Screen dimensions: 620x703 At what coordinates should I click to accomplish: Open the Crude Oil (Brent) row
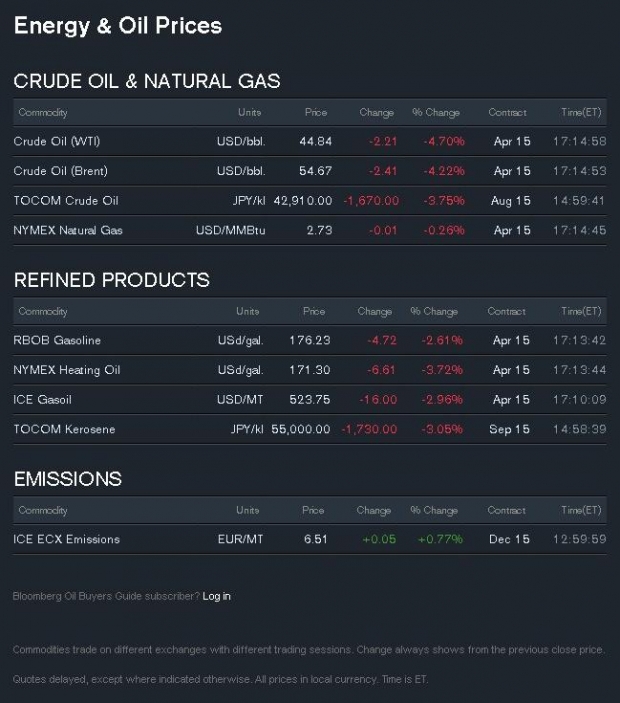(x=60, y=171)
